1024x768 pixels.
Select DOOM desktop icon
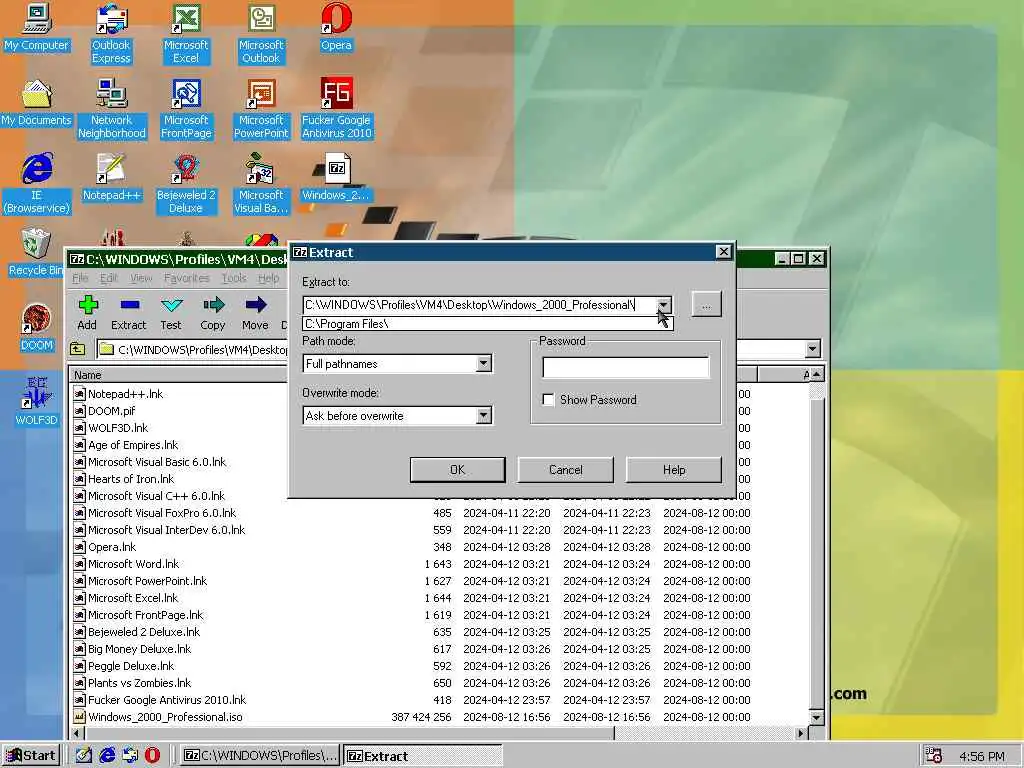[37, 328]
